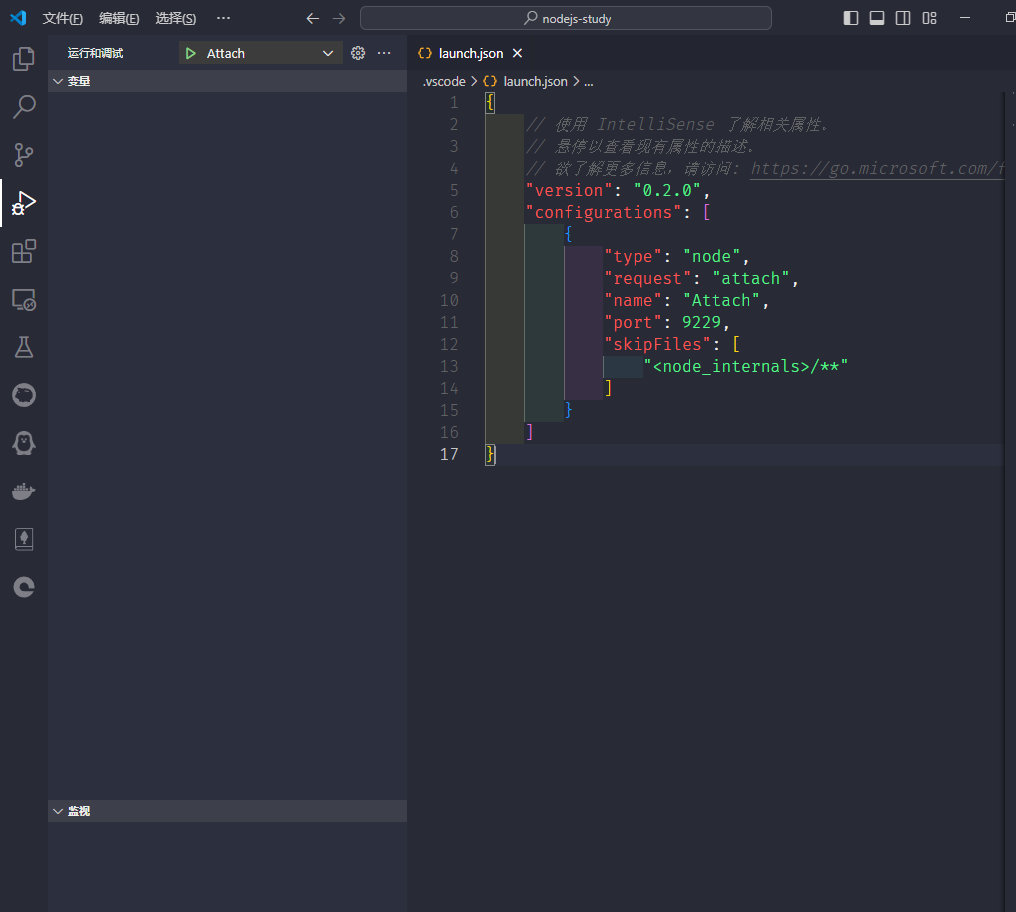This screenshot has height=912, width=1016.
Task: Click the IntelliSense comment on line 2
Action: click(677, 124)
